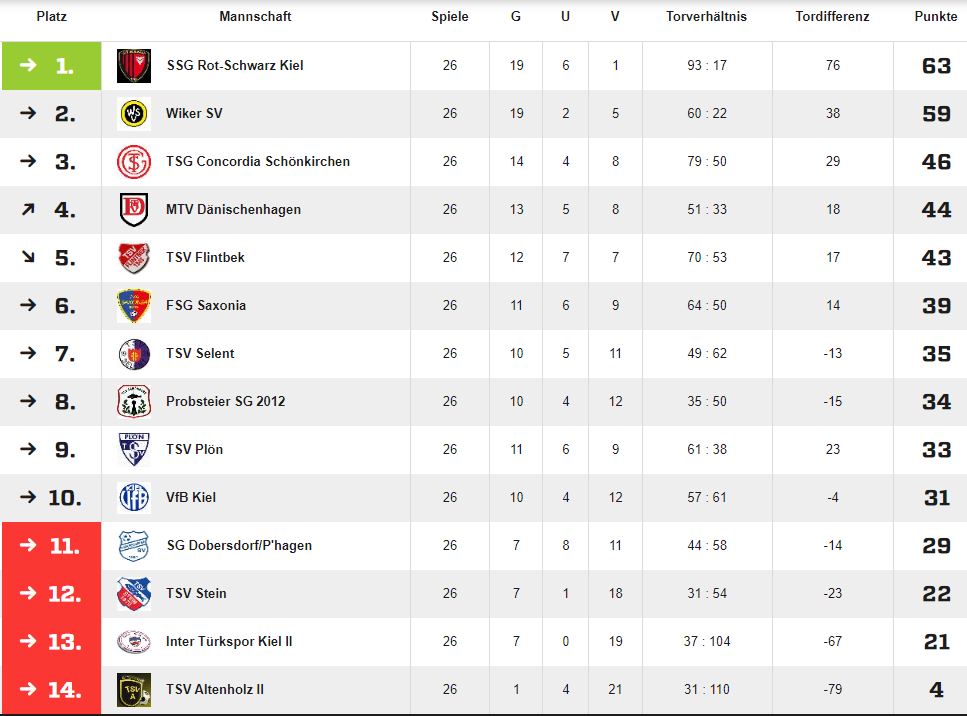The height and width of the screenshot is (716, 967).
Task: Click the SG Dobersdorf/P'hagen team name
Action: pos(239,546)
